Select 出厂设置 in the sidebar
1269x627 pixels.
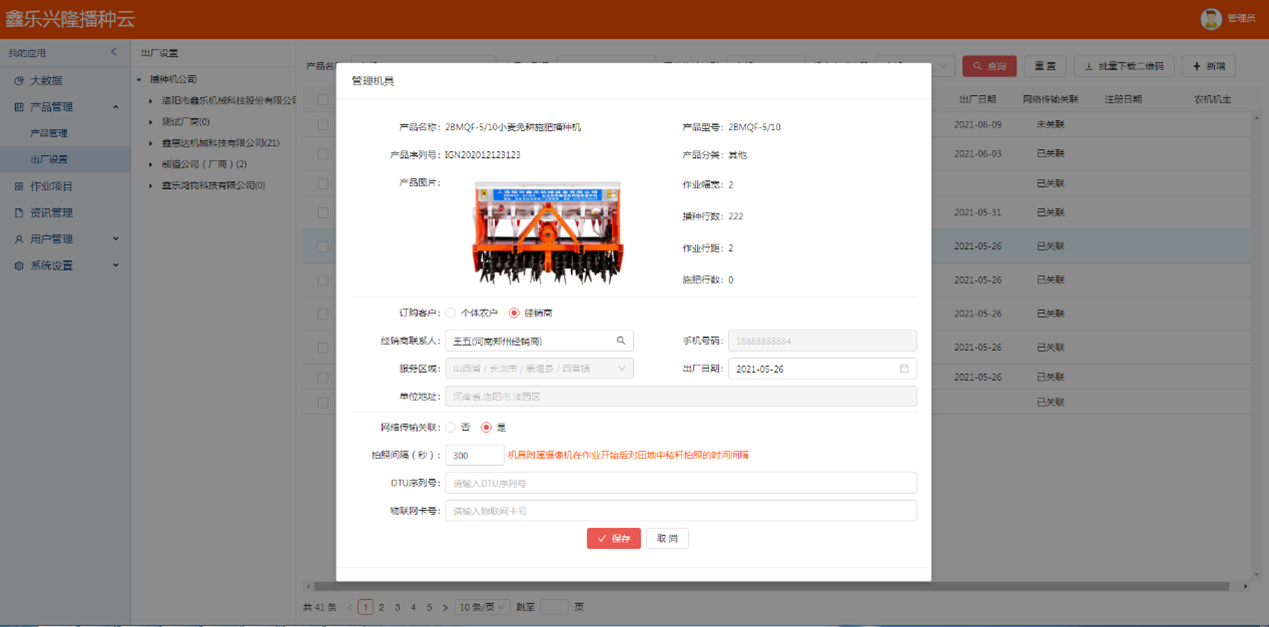coord(49,159)
